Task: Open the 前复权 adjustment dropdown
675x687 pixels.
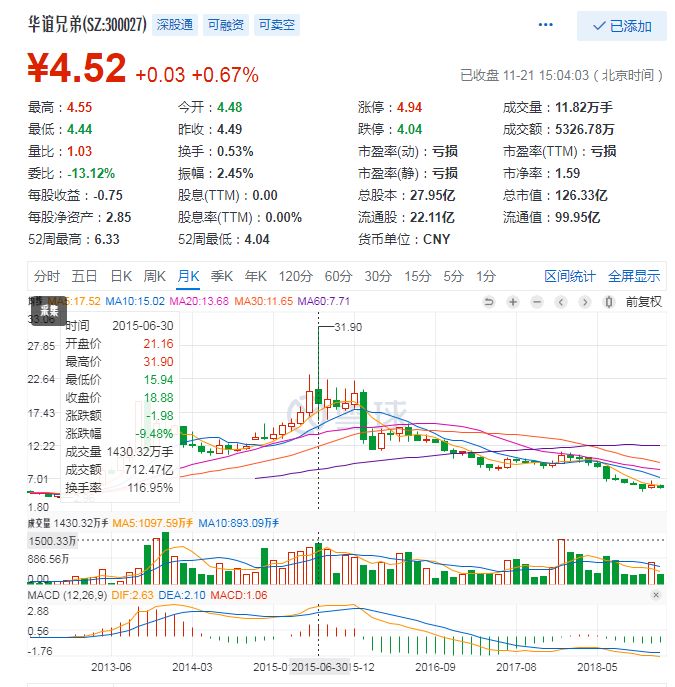Action: pos(643,301)
